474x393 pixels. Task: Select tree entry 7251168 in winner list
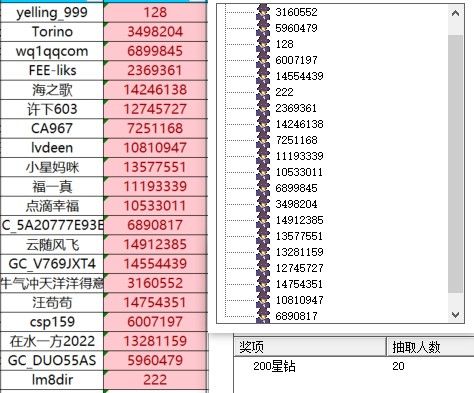click(296, 140)
